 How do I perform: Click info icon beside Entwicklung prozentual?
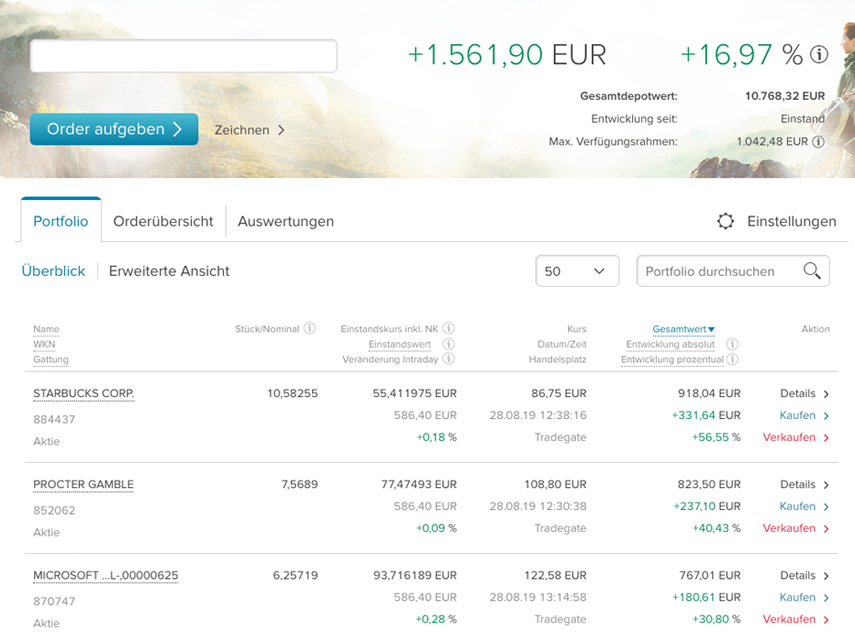point(732,359)
